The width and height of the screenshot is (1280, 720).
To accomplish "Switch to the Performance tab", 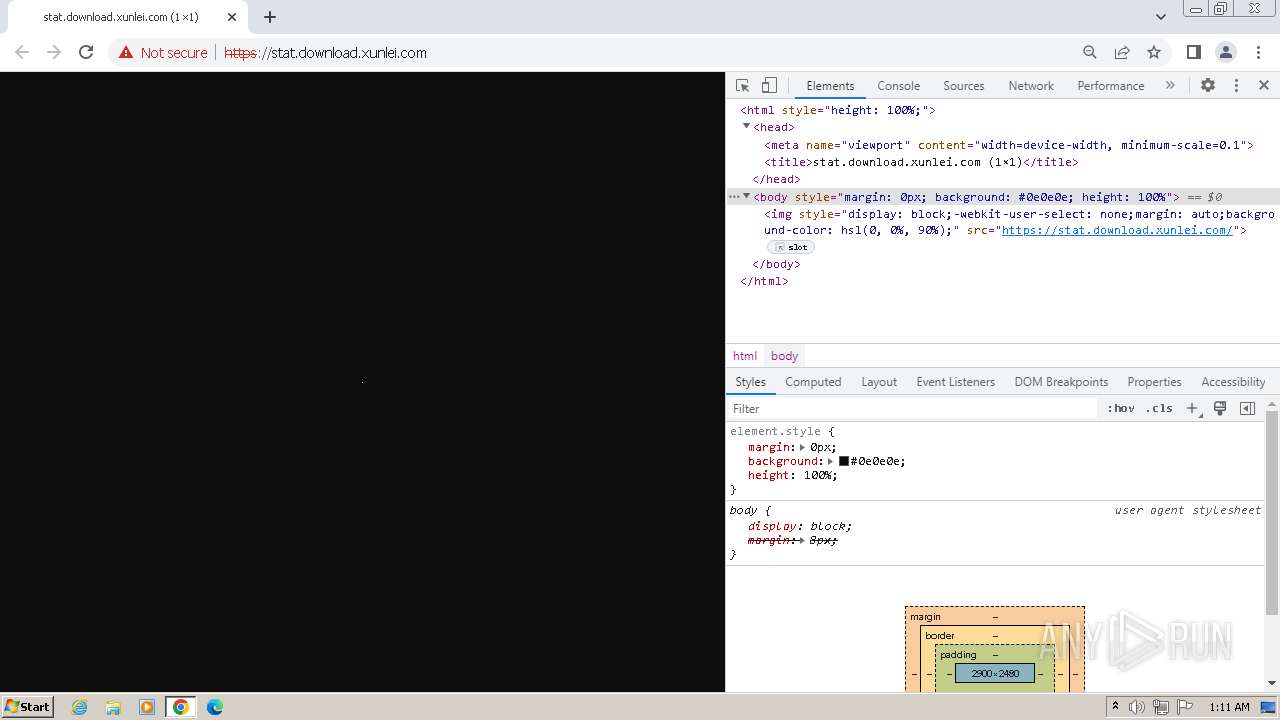I will pyautogui.click(x=1111, y=86).
